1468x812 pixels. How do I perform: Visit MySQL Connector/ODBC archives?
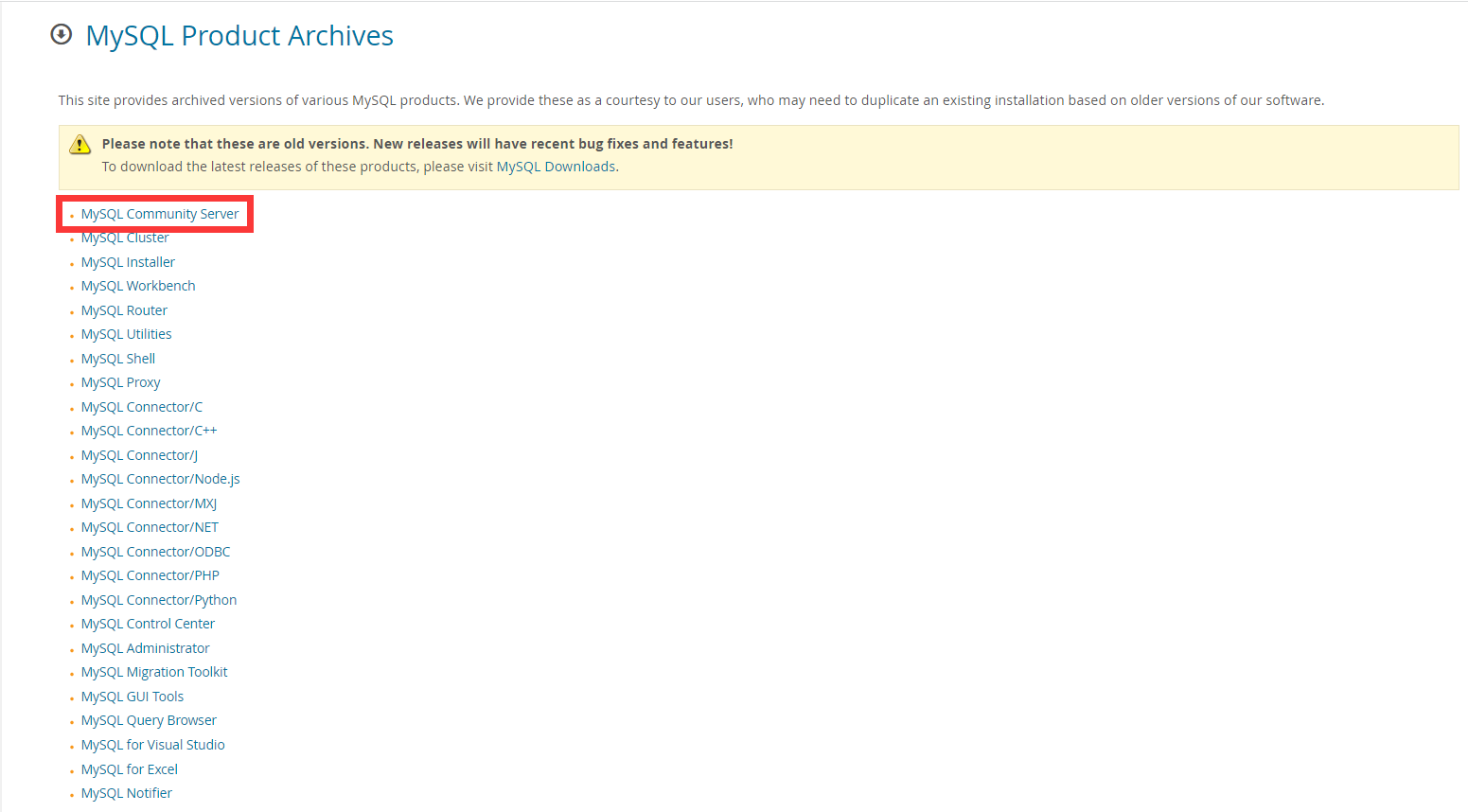pos(155,552)
